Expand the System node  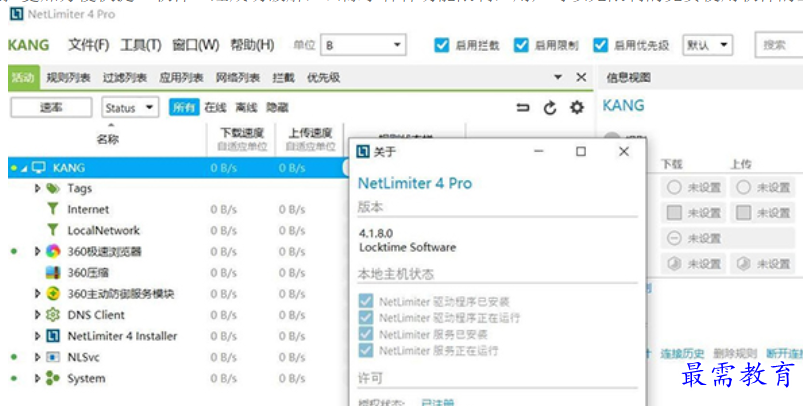tap(37, 378)
